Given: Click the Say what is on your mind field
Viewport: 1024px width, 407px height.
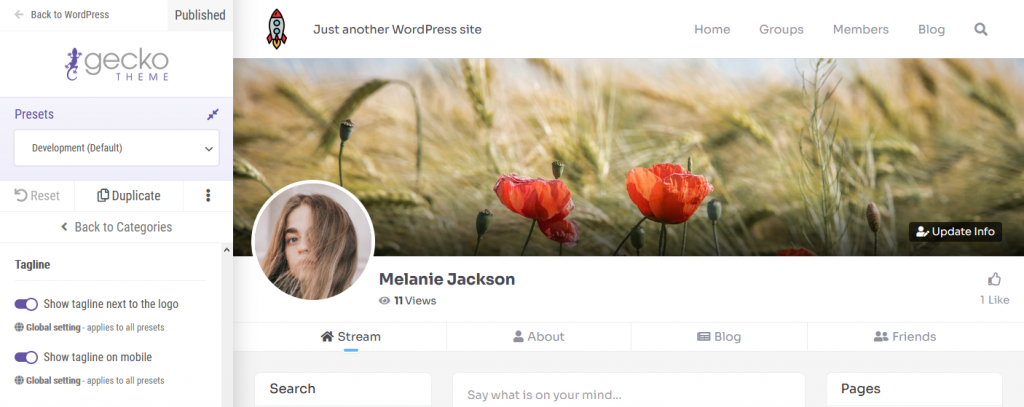Looking at the screenshot, I should [x=628, y=395].
